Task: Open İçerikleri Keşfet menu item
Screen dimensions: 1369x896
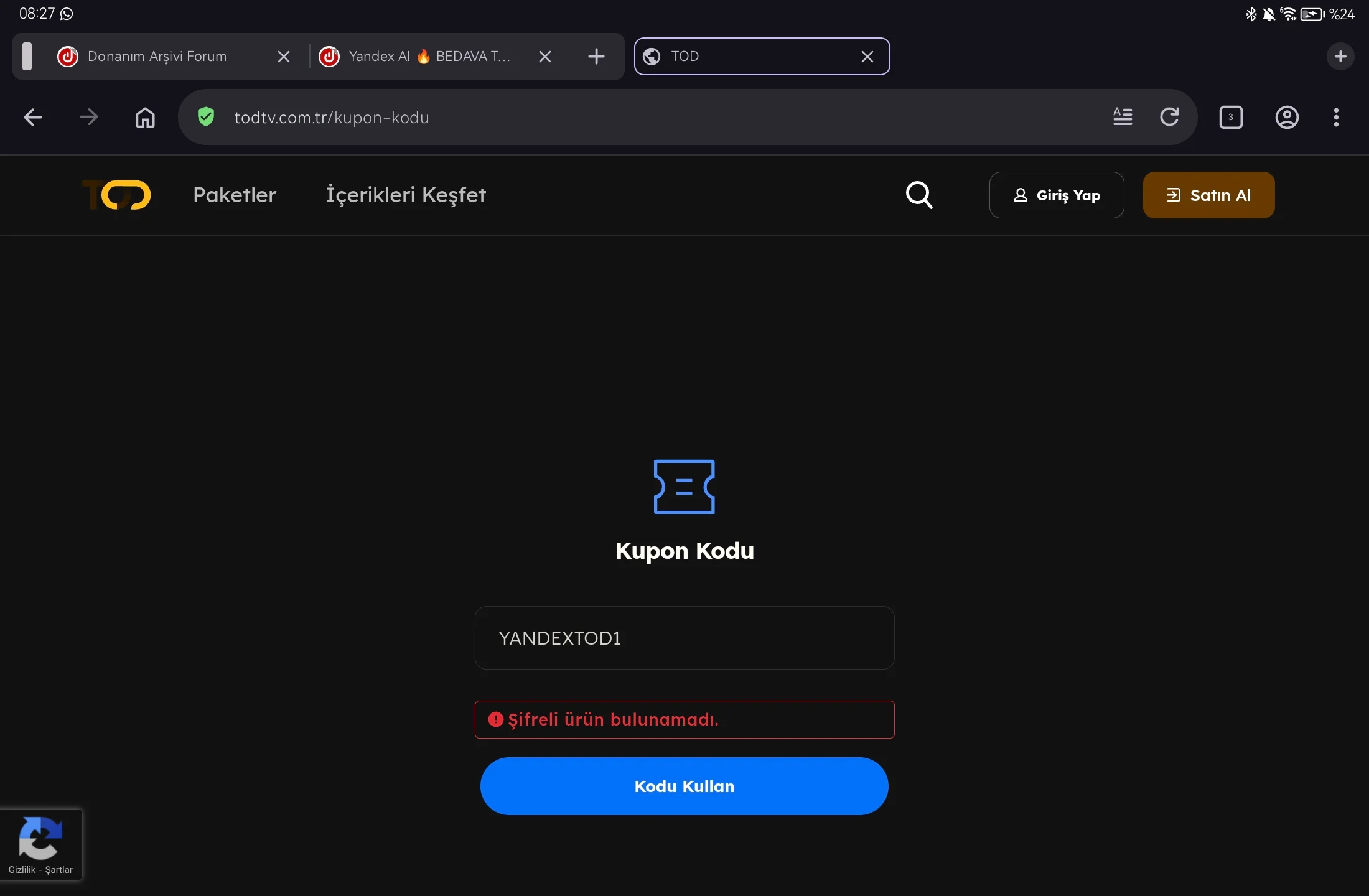Action: (406, 195)
